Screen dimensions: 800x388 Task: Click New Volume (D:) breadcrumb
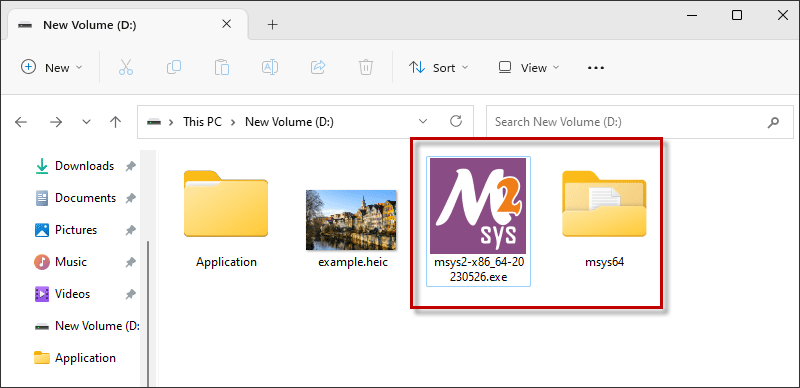click(x=289, y=122)
